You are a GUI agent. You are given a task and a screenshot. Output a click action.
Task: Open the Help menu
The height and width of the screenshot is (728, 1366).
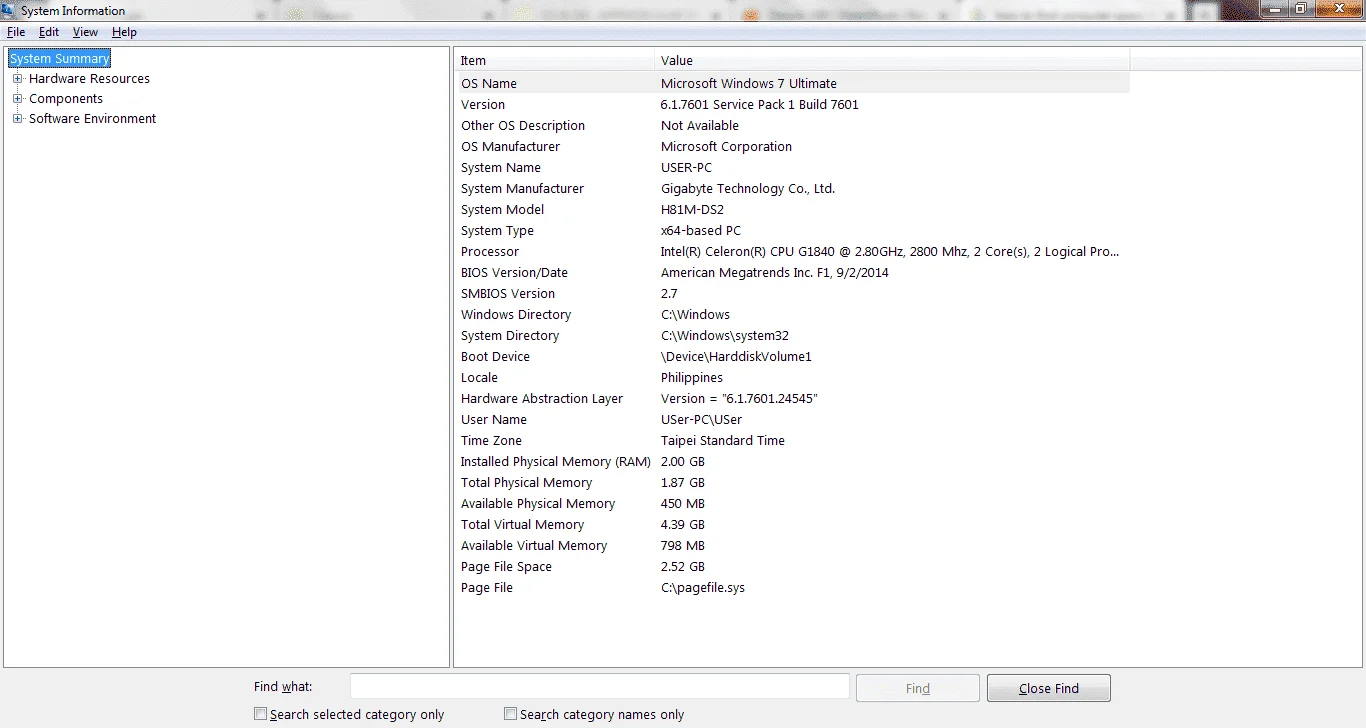pyautogui.click(x=124, y=32)
